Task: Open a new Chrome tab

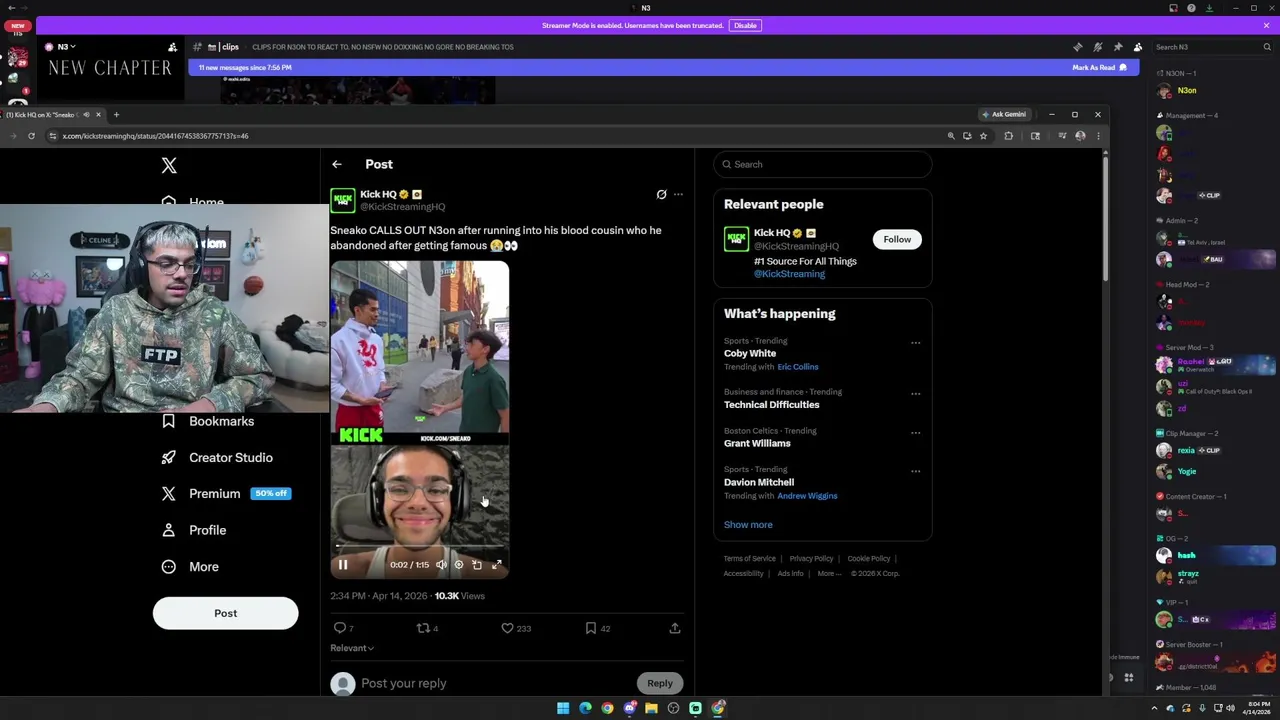Action: pos(116,115)
